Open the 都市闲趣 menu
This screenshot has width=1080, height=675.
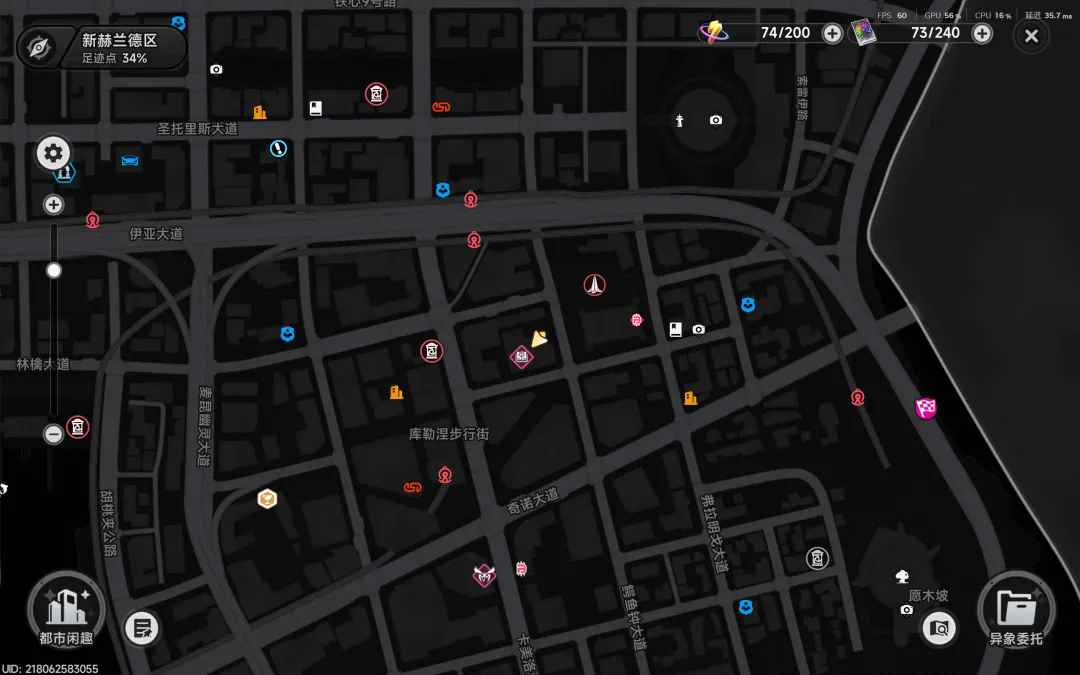[66, 610]
